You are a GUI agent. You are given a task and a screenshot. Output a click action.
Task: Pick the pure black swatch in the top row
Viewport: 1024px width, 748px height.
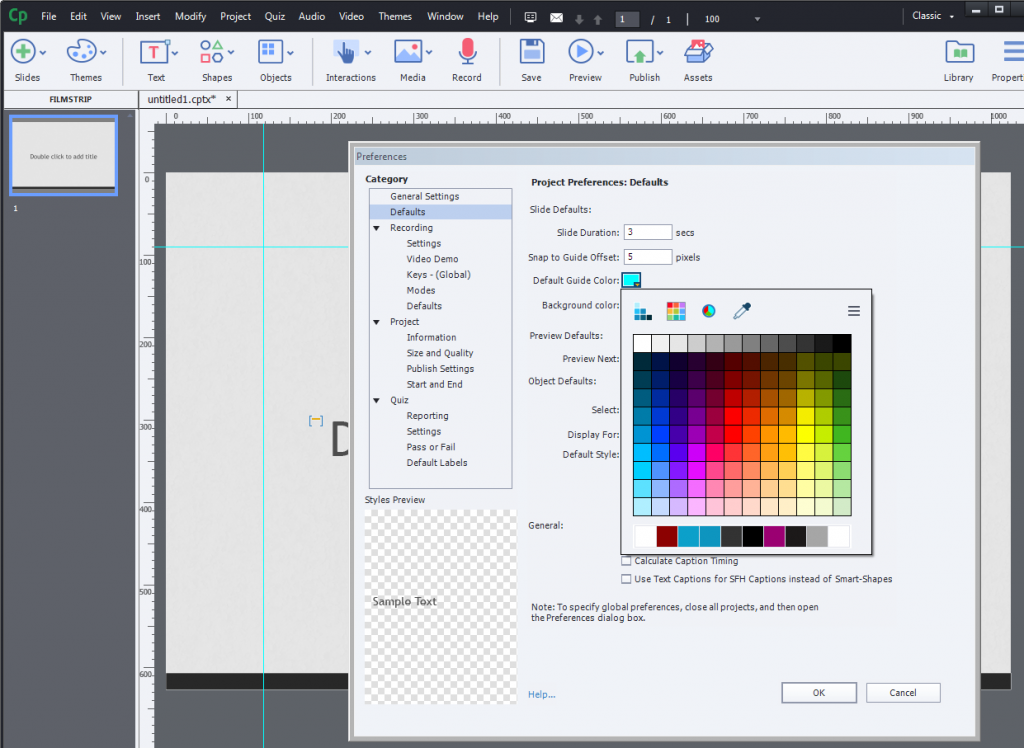842,344
